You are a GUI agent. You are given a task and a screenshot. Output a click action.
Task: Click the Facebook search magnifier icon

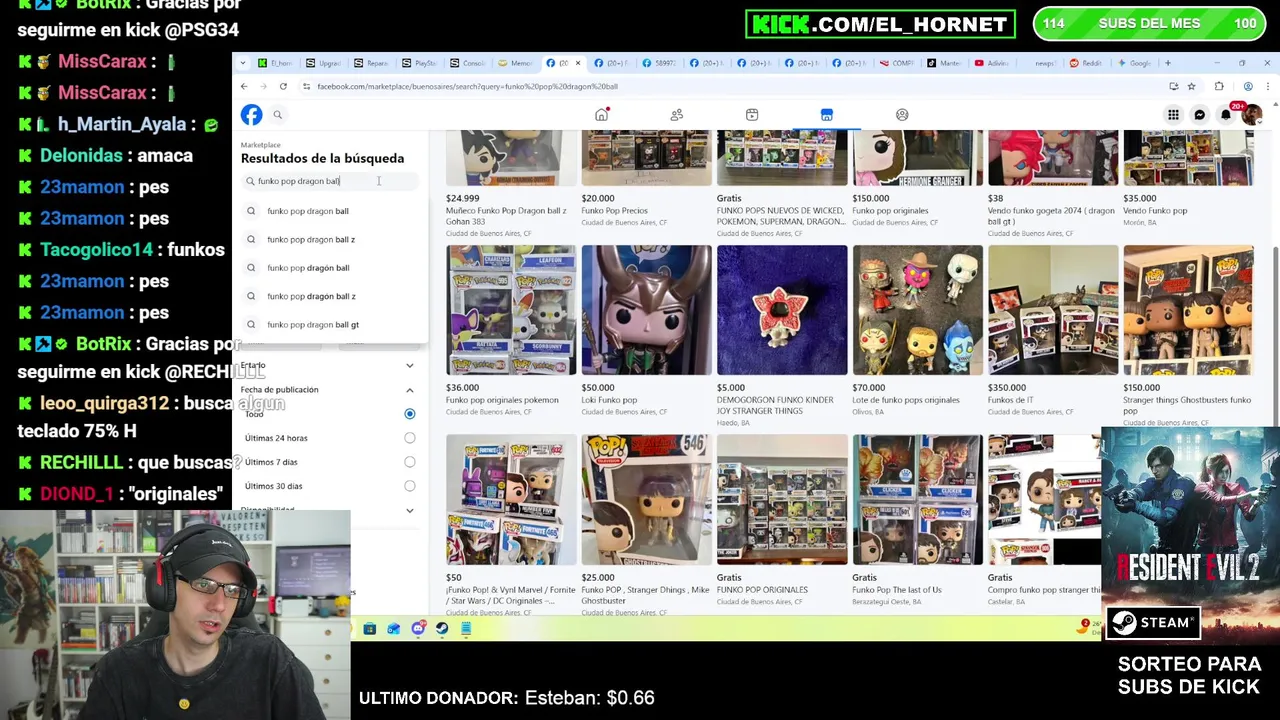[278, 115]
